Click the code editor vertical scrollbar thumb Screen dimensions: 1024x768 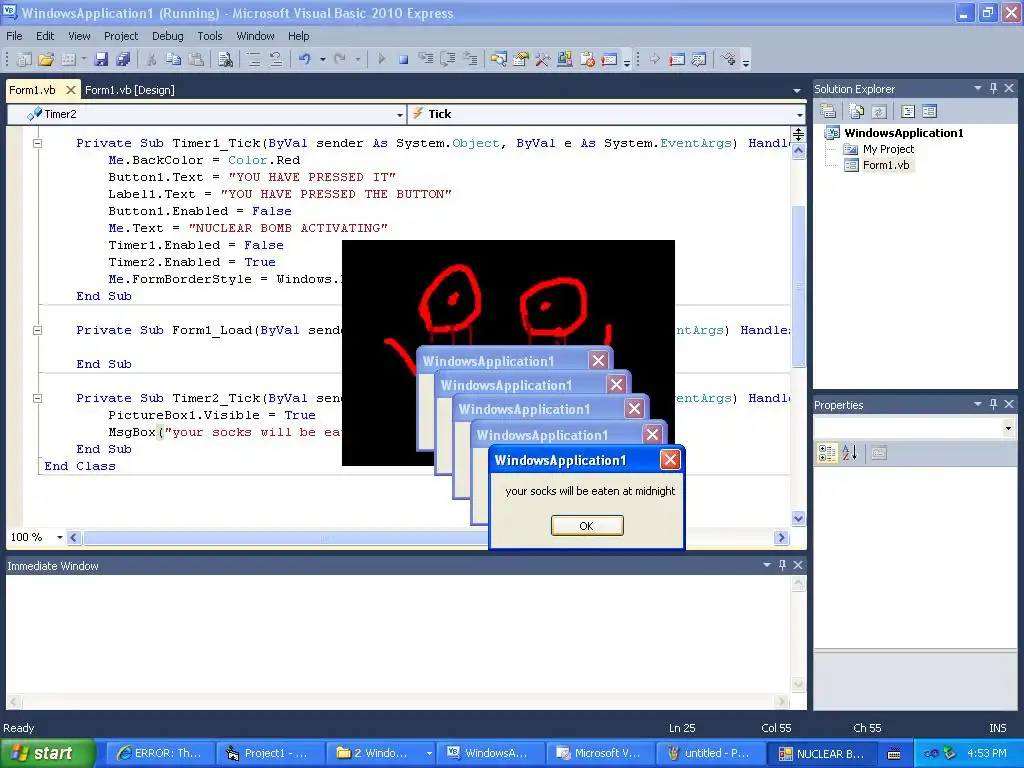pos(799,286)
